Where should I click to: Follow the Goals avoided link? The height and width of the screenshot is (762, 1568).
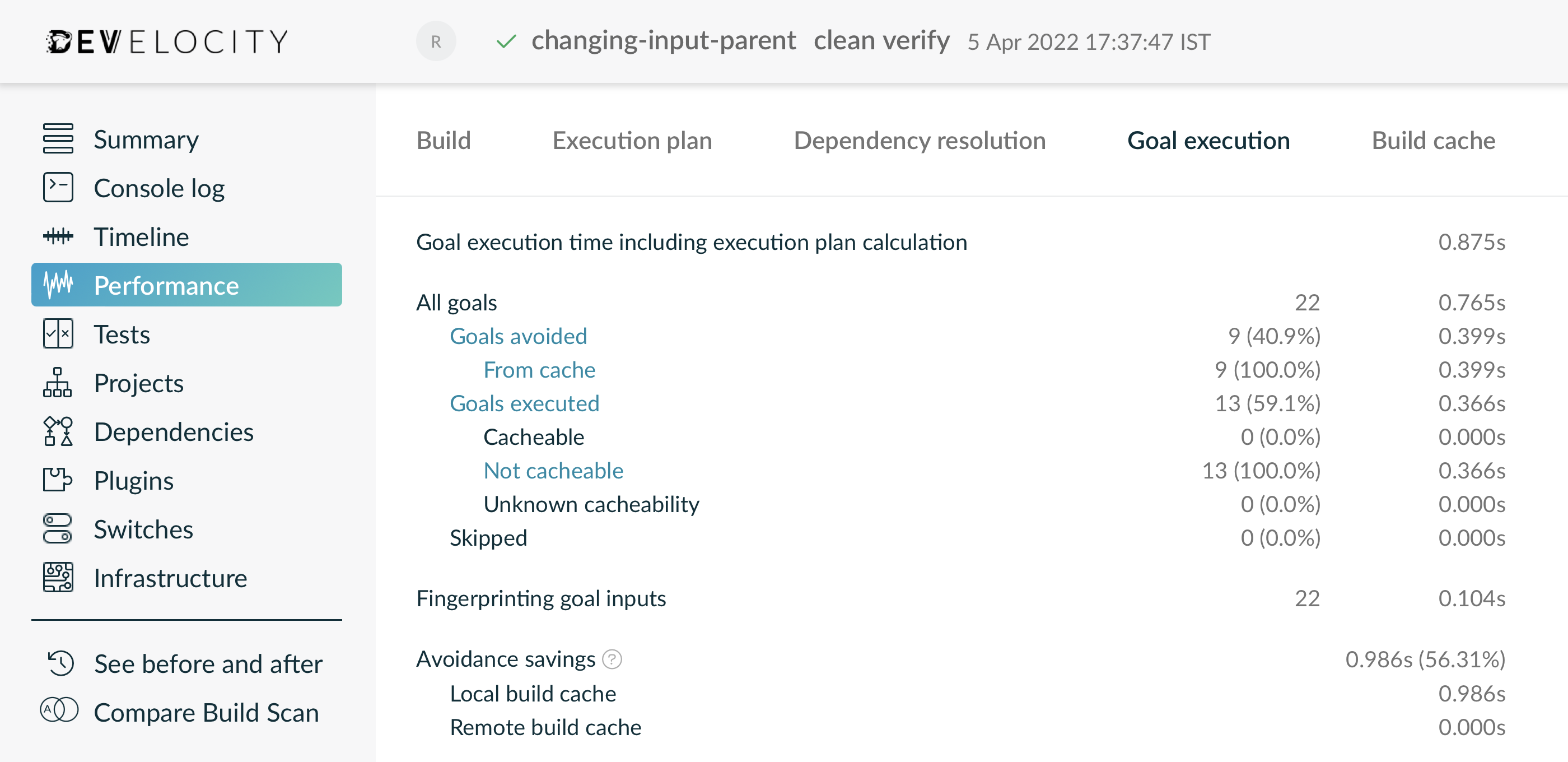pyautogui.click(x=518, y=336)
